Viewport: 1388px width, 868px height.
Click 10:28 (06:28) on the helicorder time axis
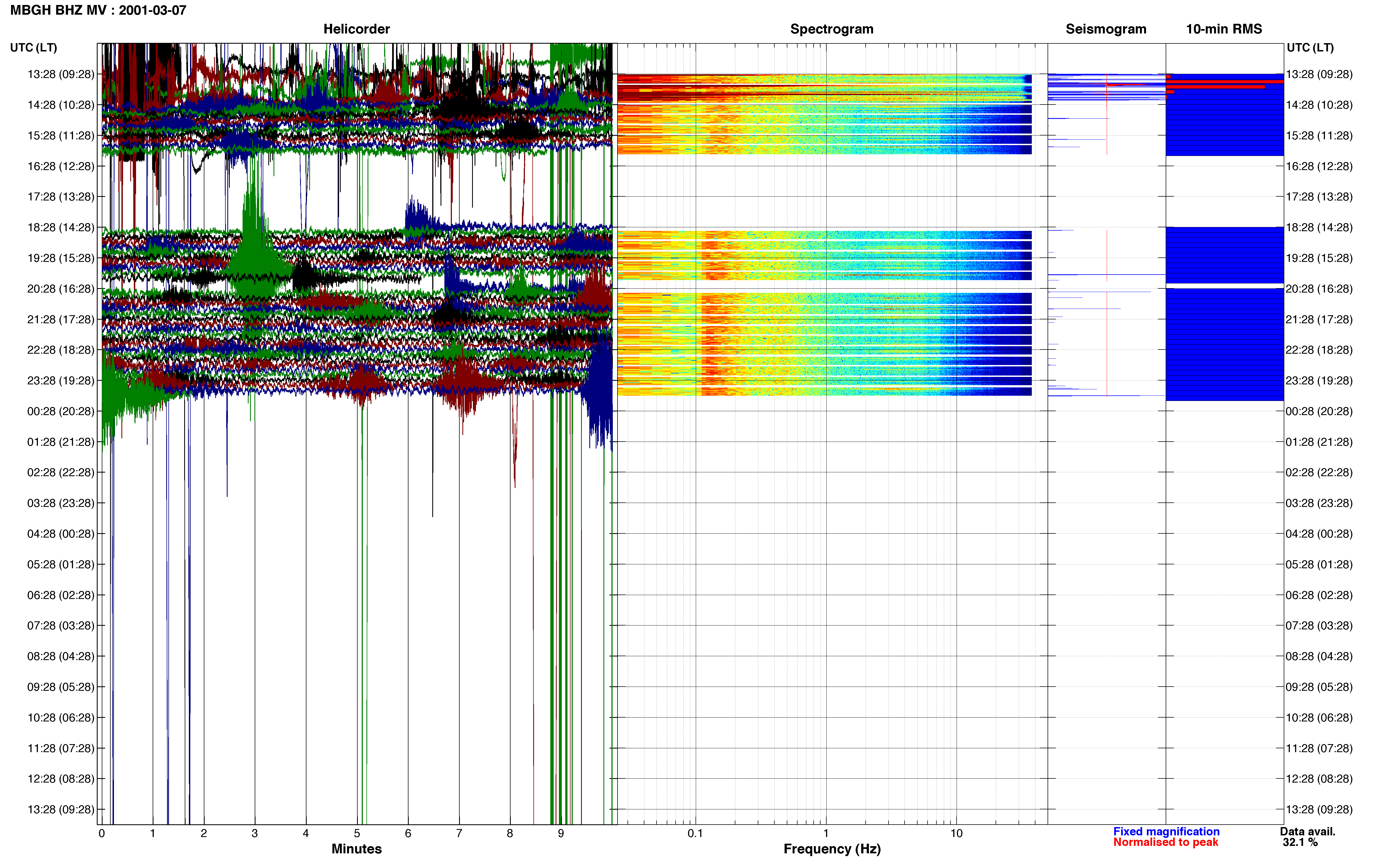pyautogui.click(x=61, y=718)
